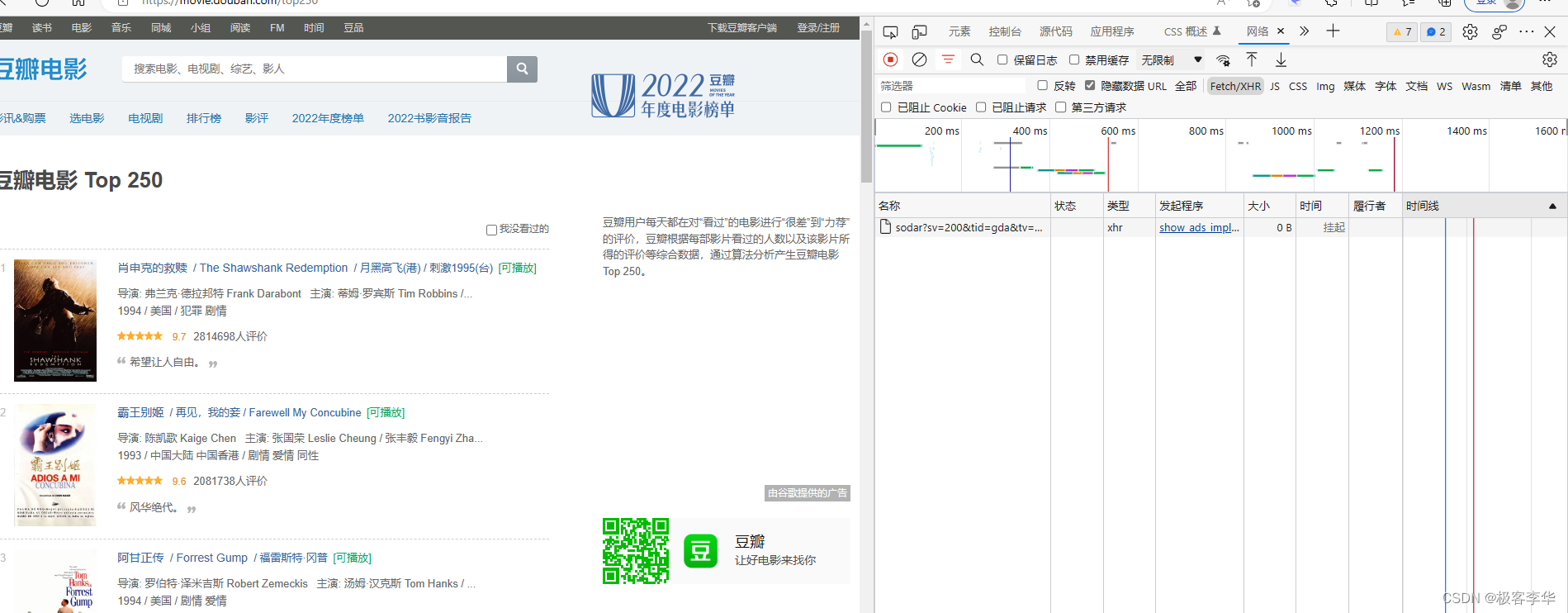Click the green Douban app logo

click(701, 551)
